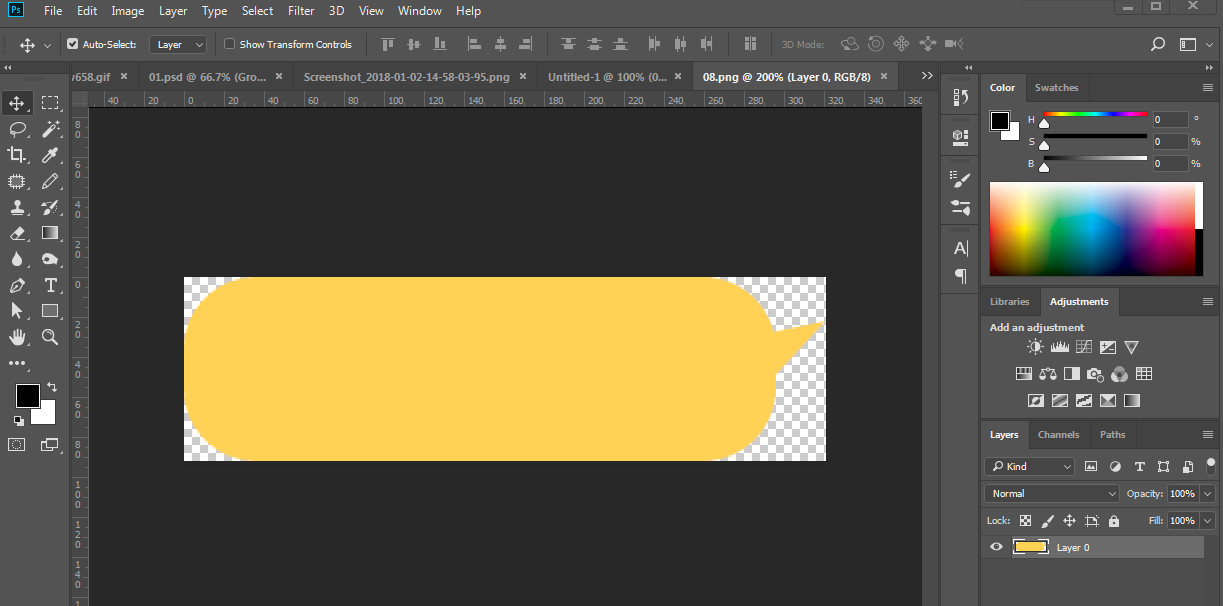The width and height of the screenshot is (1223, 606).
Task: Open the Fill dropdown arrow
Action: coord(1207,521)
